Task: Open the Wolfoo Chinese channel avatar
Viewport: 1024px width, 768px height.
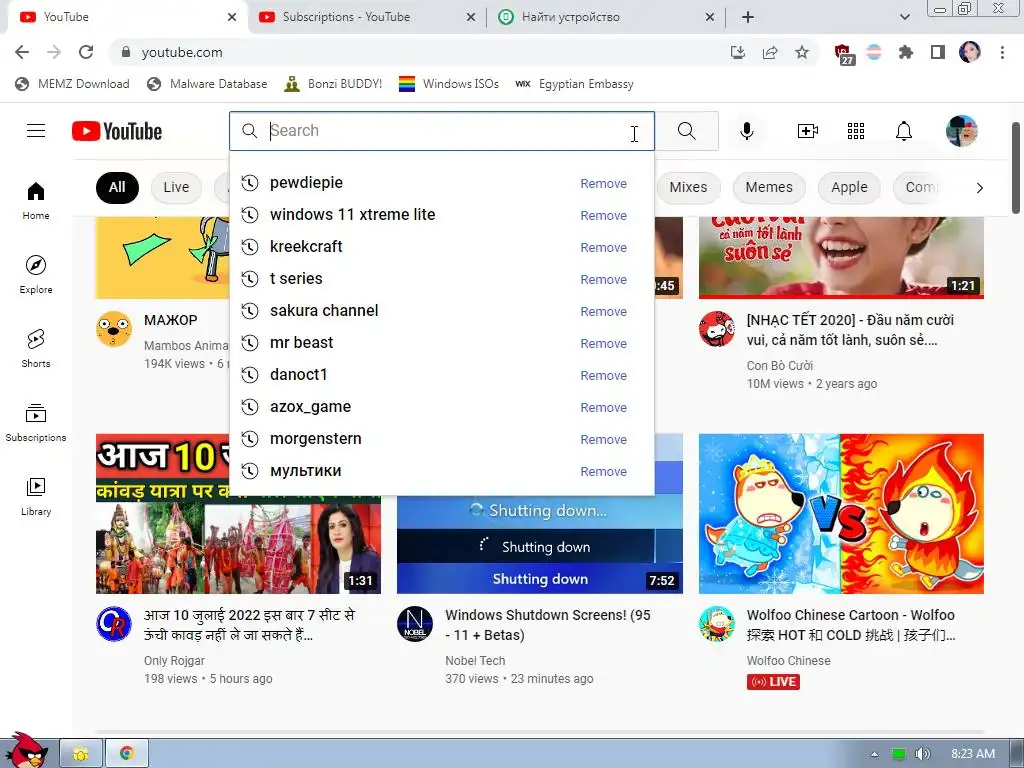Action: click(x=716, y=624)
